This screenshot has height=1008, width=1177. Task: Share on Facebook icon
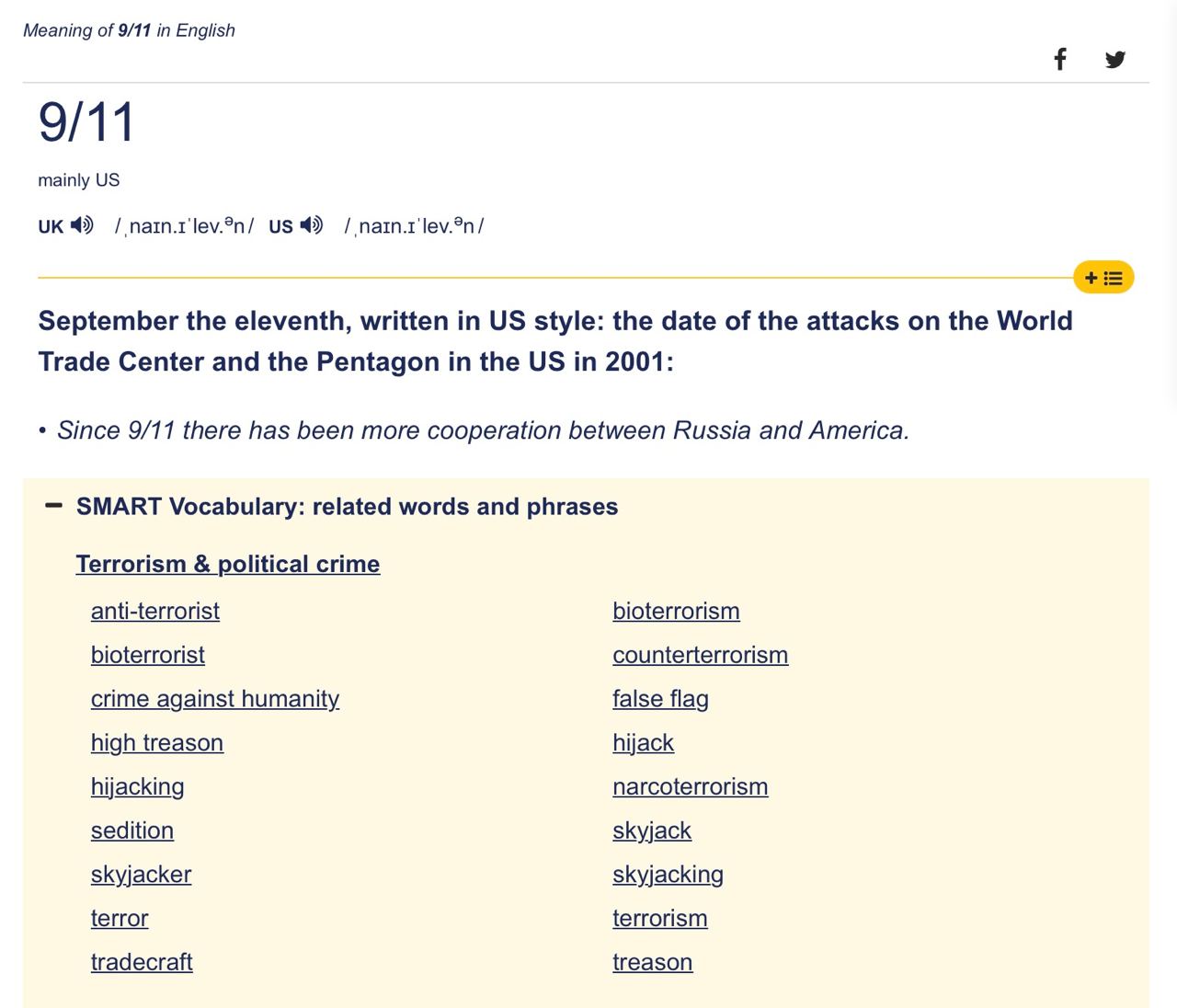(1060, 60)
